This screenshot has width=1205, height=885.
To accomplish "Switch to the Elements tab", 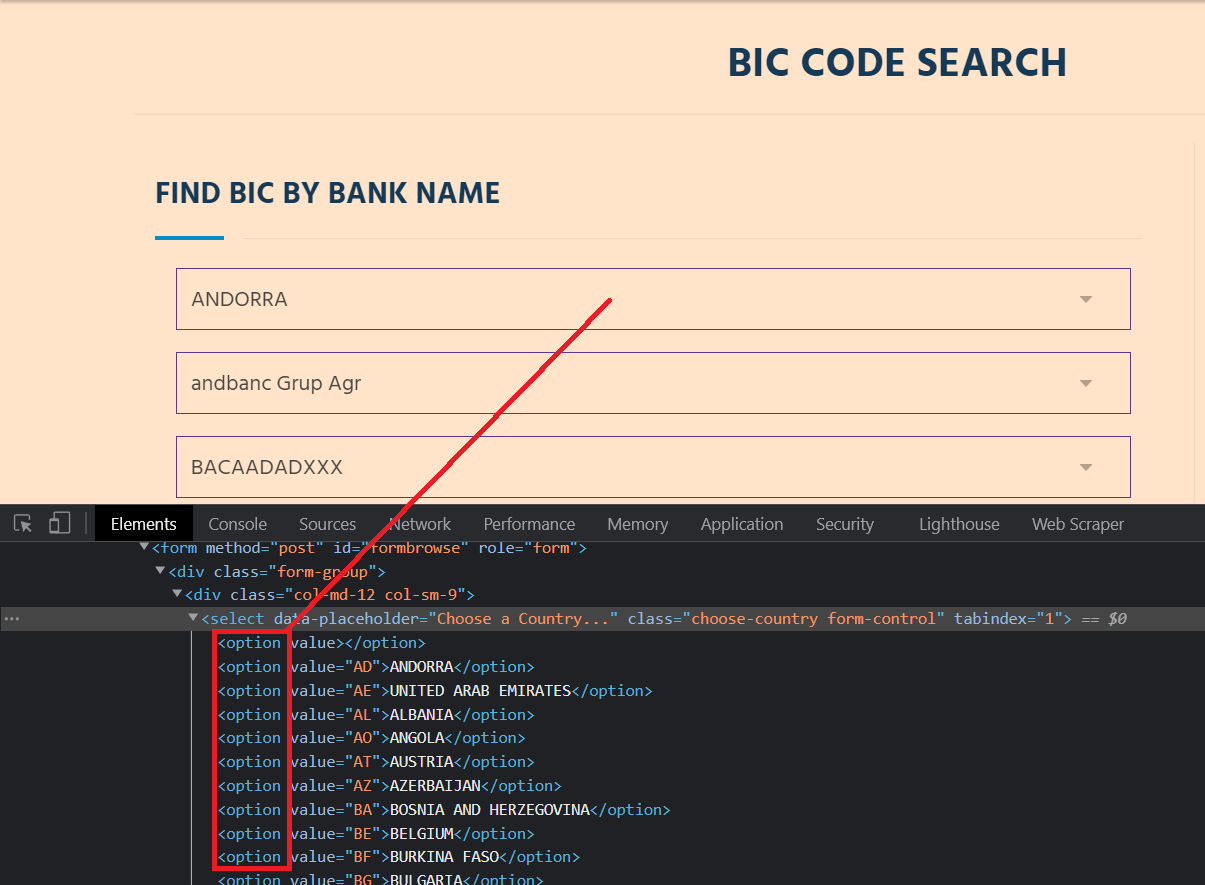I will click(143, 524).
